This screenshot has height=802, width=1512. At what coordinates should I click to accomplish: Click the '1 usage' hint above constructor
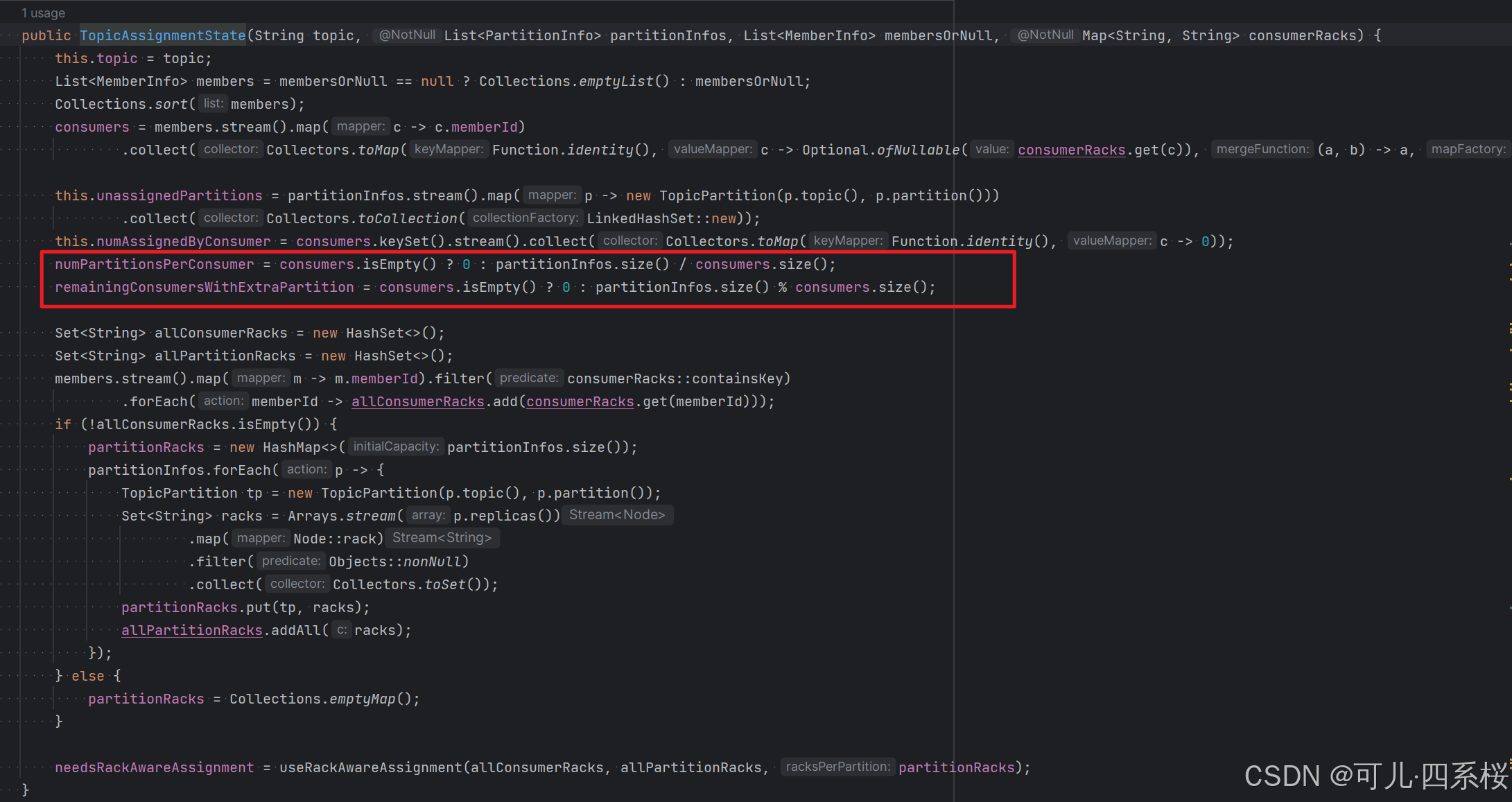[43, 13]
